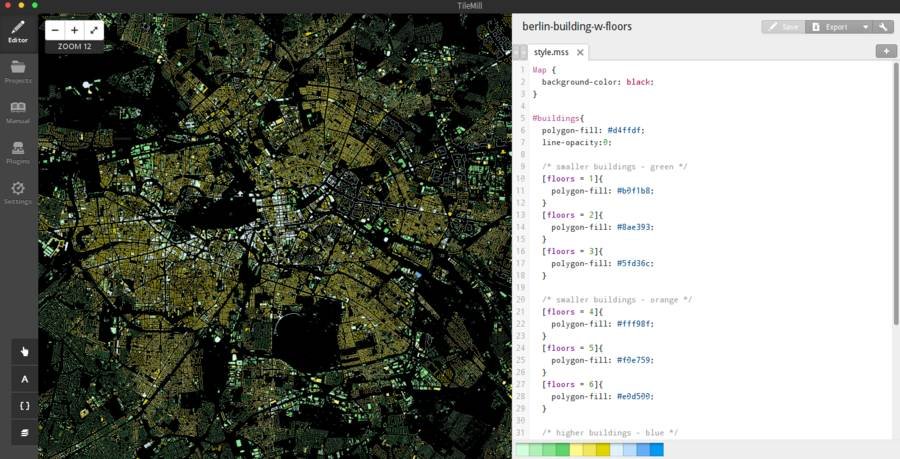Open the Carto brackets reference panel
900x459 pixels.
tap(25, 406)
